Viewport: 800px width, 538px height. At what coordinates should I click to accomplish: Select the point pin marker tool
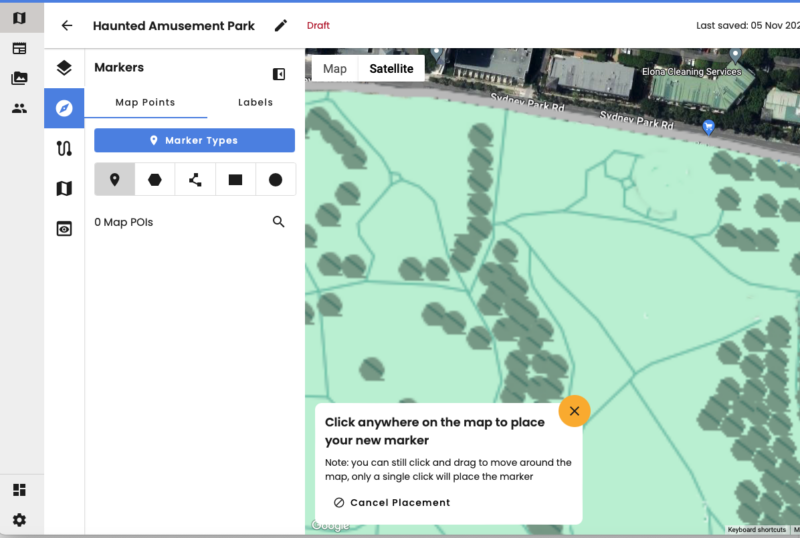[x=114, y=180]
